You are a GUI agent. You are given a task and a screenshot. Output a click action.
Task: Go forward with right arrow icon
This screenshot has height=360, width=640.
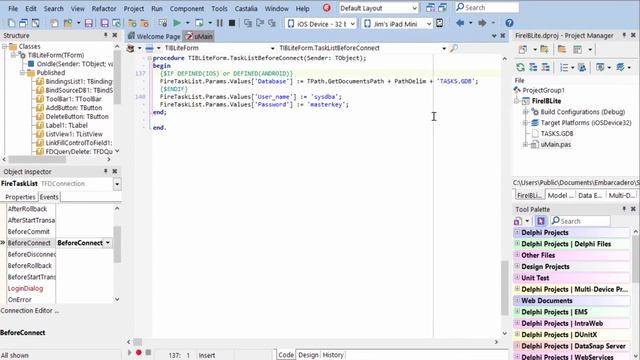click(x=482, y=23)
